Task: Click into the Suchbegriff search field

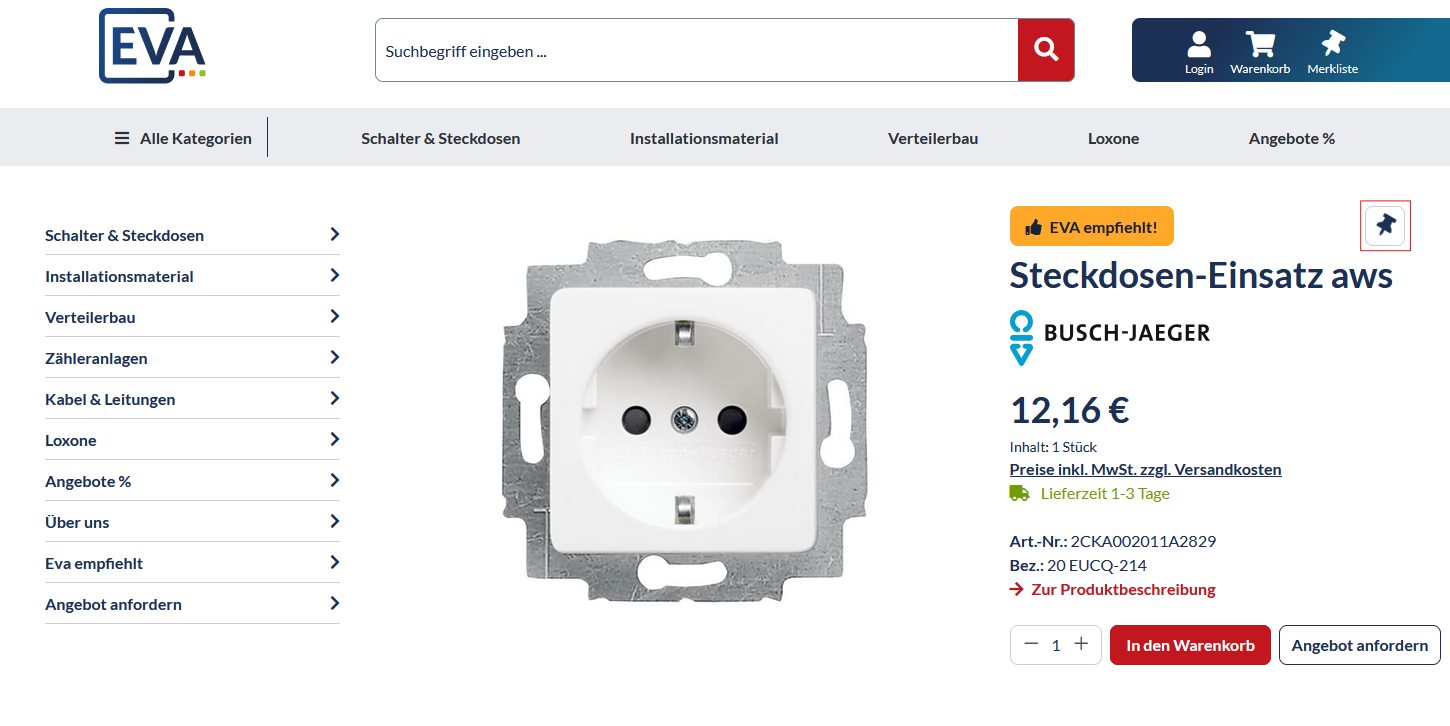Action: pyautogui.click(x=695, y=50)
